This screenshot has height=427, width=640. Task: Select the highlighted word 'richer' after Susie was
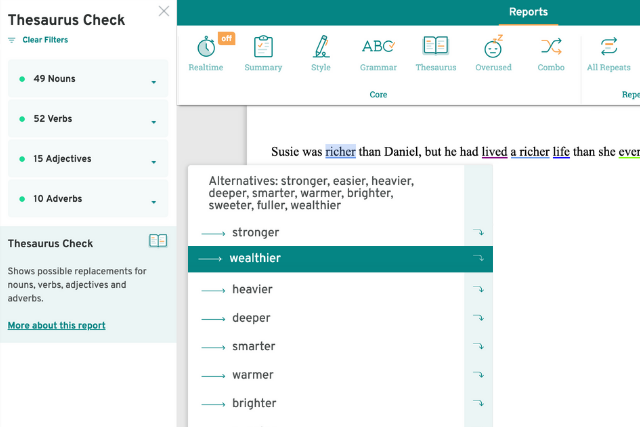[x=340, y=151]
